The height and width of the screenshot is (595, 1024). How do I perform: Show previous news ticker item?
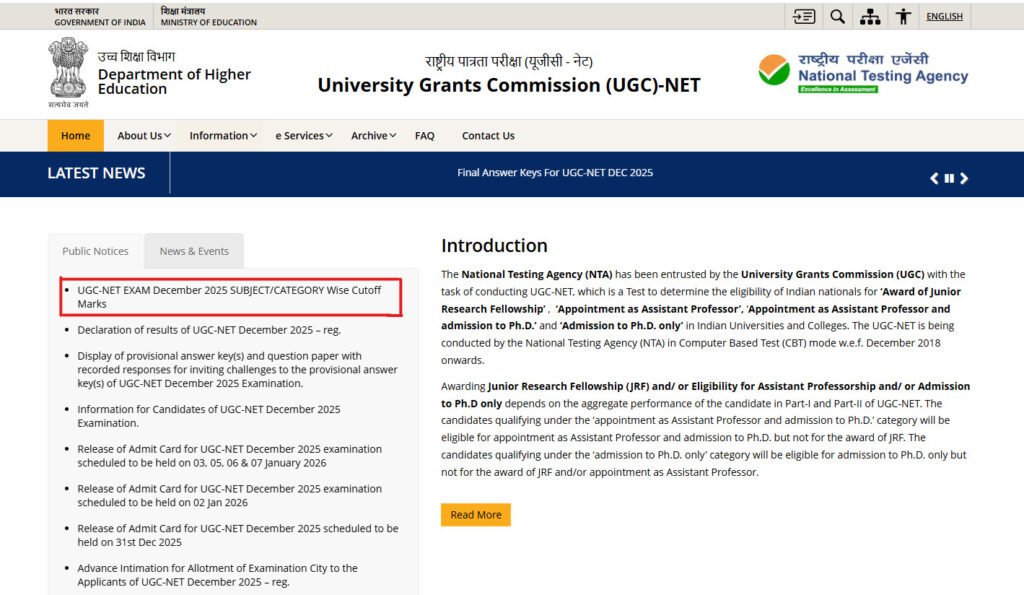(934, 178)
